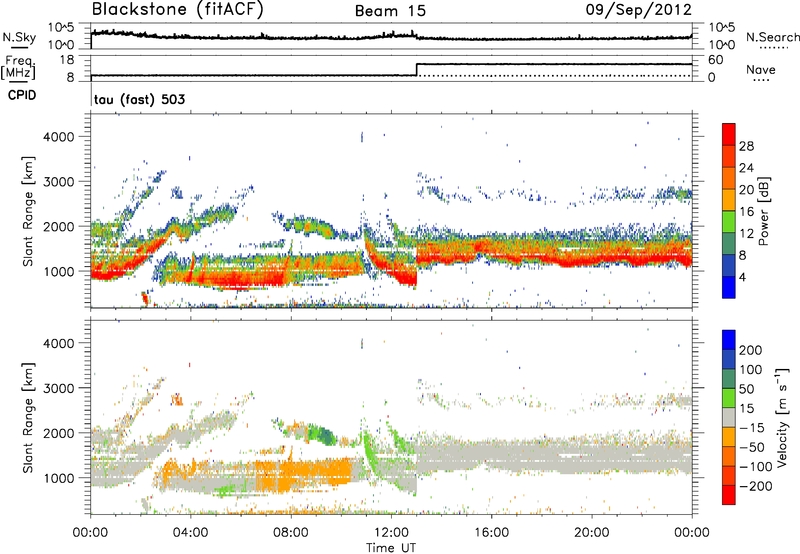
Task: Click the blue top of velocity colorbar
Action: click(729, 340)
